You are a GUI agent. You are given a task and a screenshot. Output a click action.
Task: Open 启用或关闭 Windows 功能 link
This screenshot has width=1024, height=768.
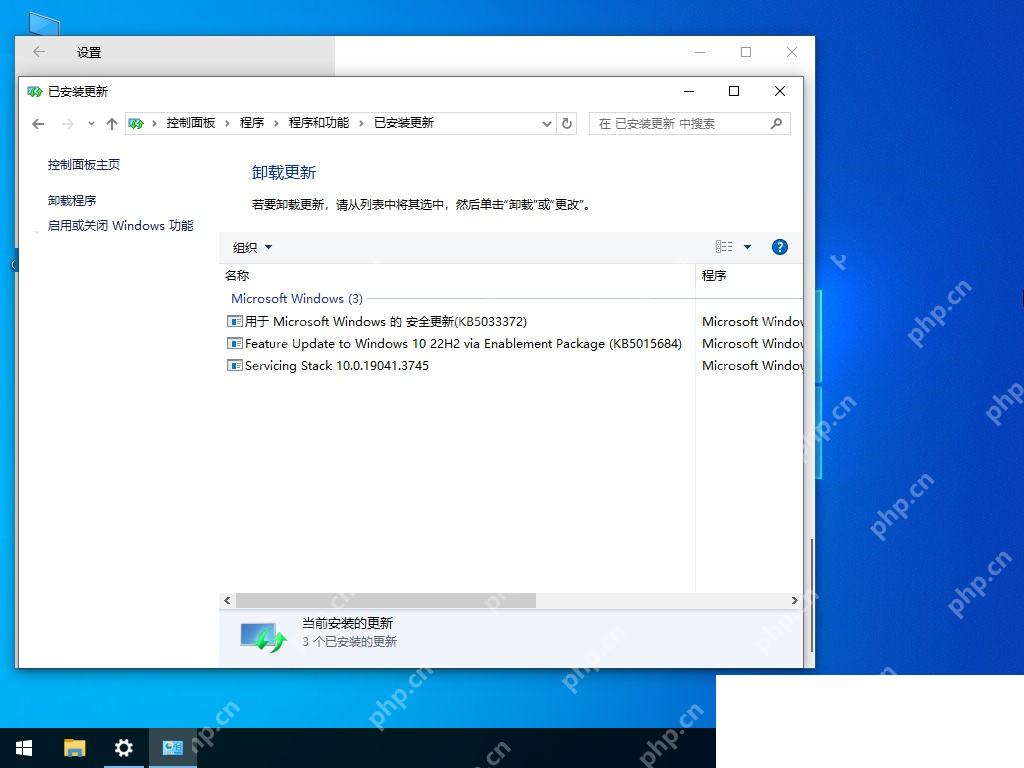click(x=120, y=225)
